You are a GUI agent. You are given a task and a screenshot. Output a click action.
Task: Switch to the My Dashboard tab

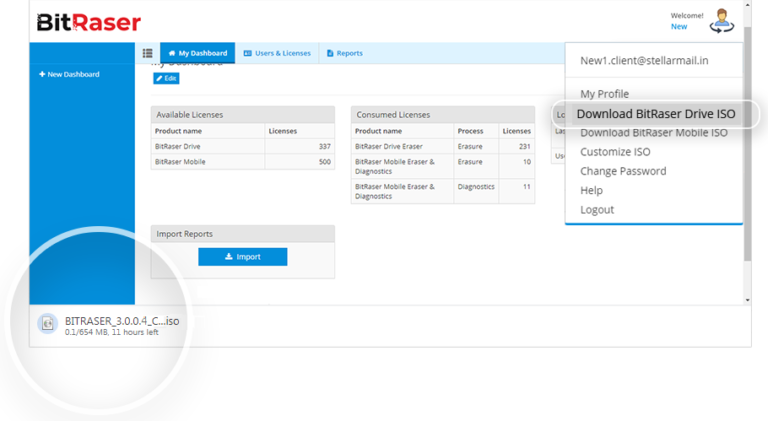[197, 53]
